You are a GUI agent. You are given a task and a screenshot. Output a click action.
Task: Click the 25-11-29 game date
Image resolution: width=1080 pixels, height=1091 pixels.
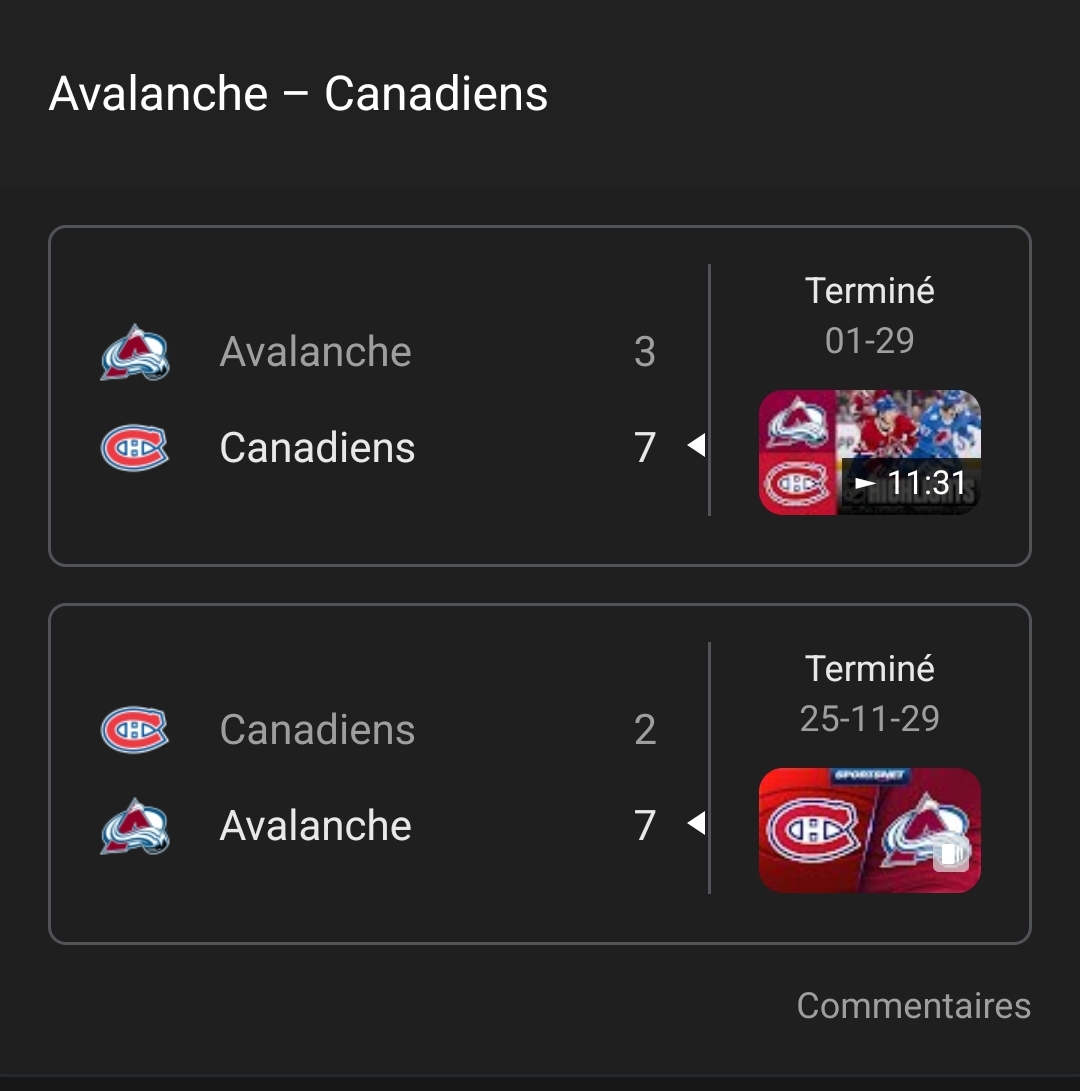869,719
